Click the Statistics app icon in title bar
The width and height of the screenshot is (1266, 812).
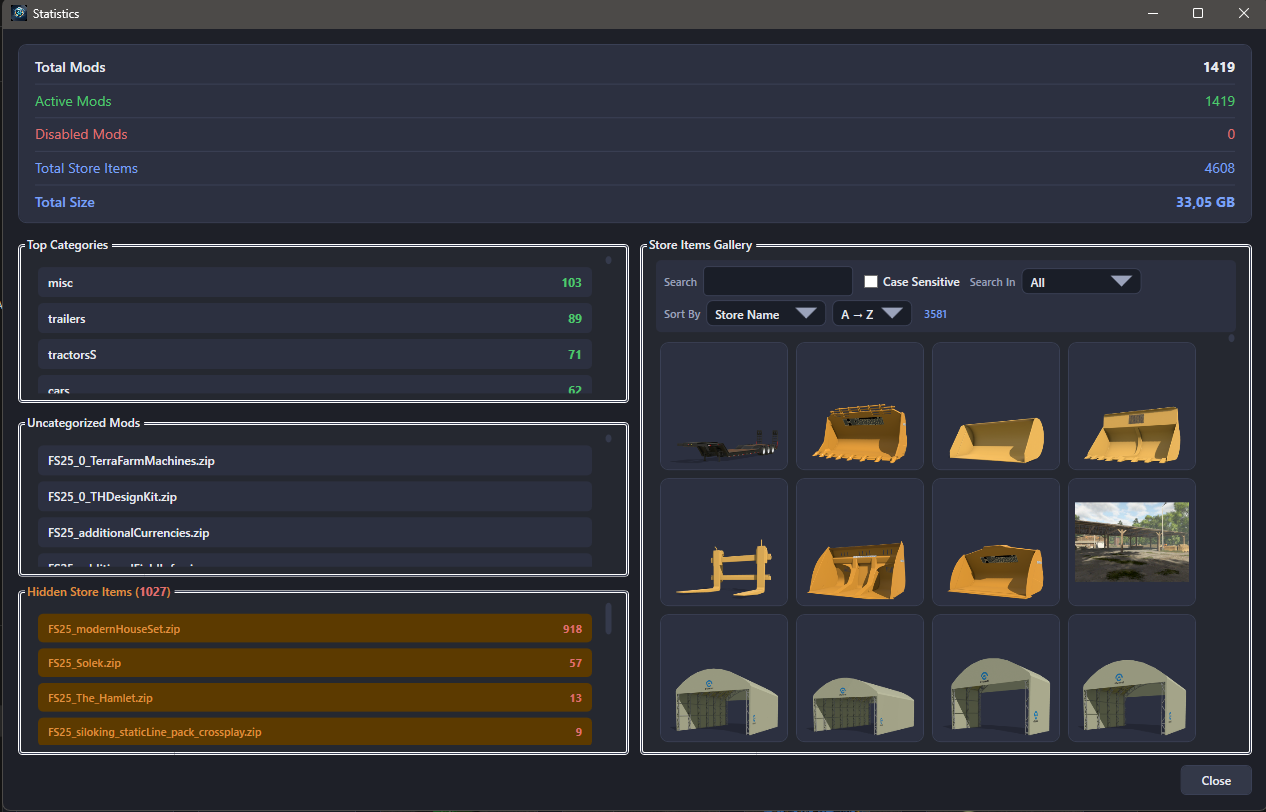click(x=18, y=14)
